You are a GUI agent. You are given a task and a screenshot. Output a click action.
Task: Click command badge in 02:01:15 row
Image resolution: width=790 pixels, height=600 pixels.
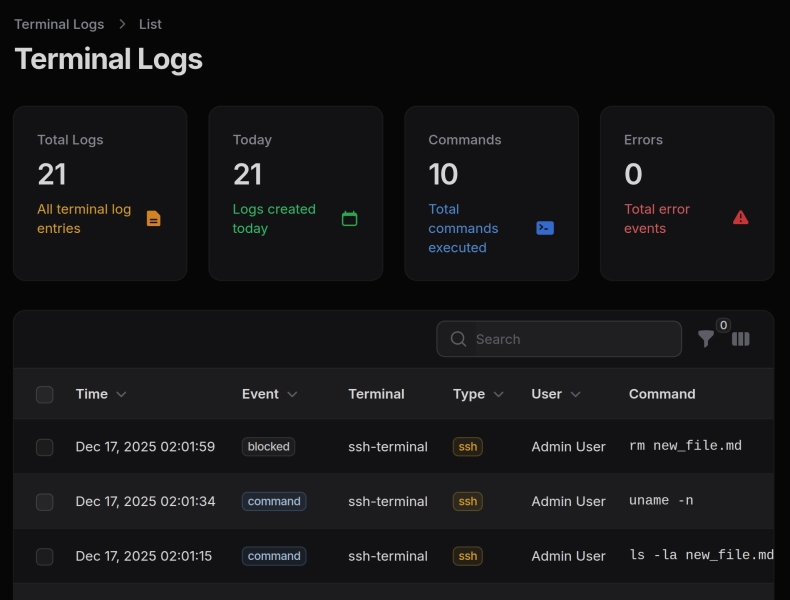point(274,556)
